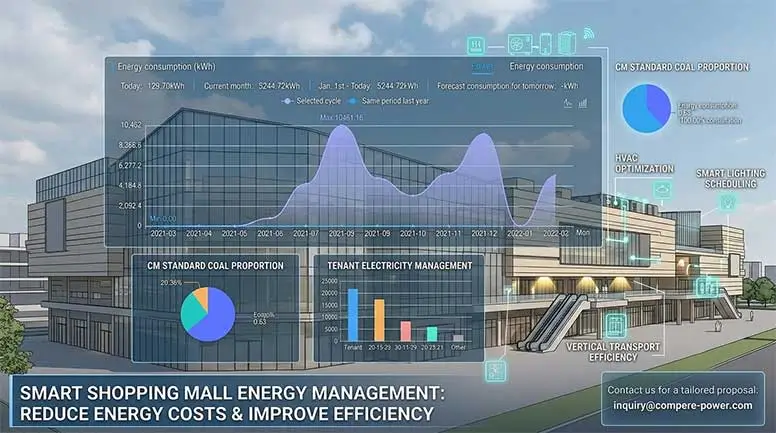Click the HVAC Optimization cloud icon
776x433 pixels.
(662, 190)
